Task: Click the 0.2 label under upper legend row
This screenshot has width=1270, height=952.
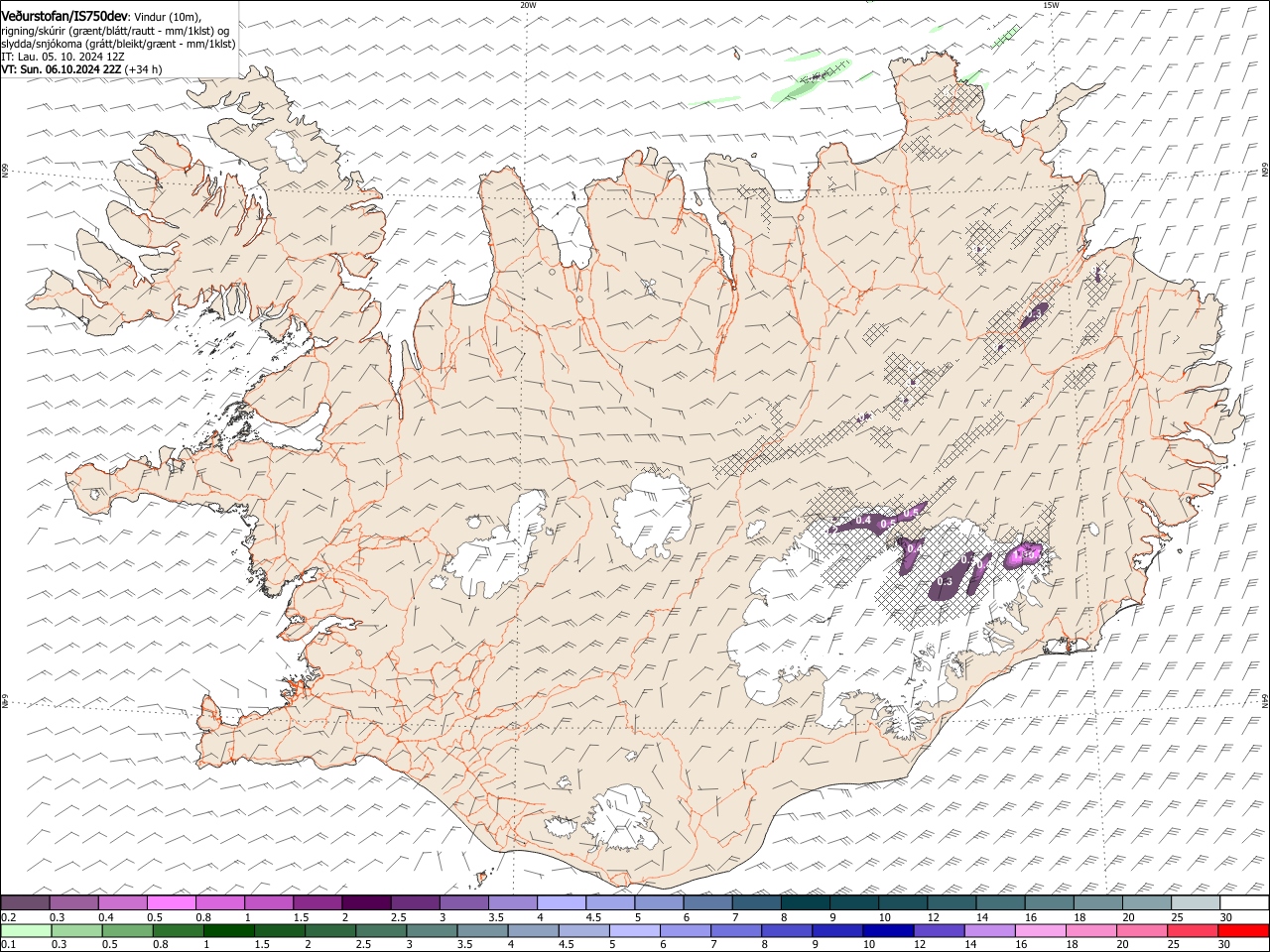Action: [x=8, y=917]
